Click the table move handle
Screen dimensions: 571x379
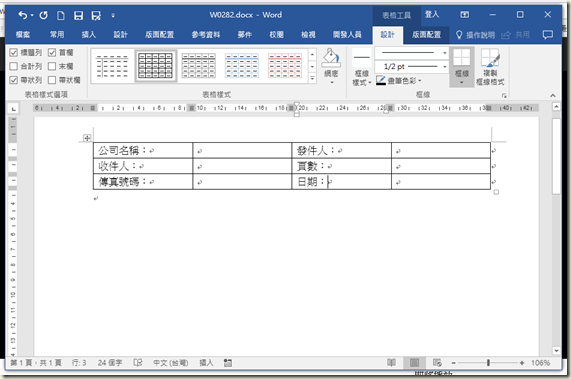(x=87, y=138)
